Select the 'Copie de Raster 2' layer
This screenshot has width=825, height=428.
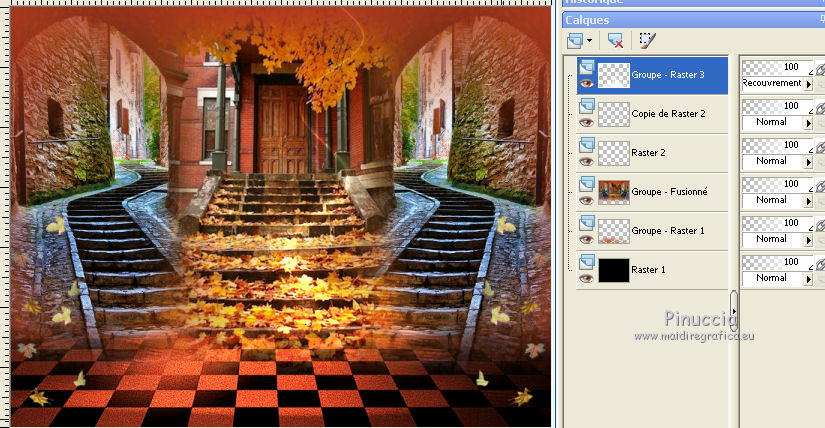(x=668, y=114)
